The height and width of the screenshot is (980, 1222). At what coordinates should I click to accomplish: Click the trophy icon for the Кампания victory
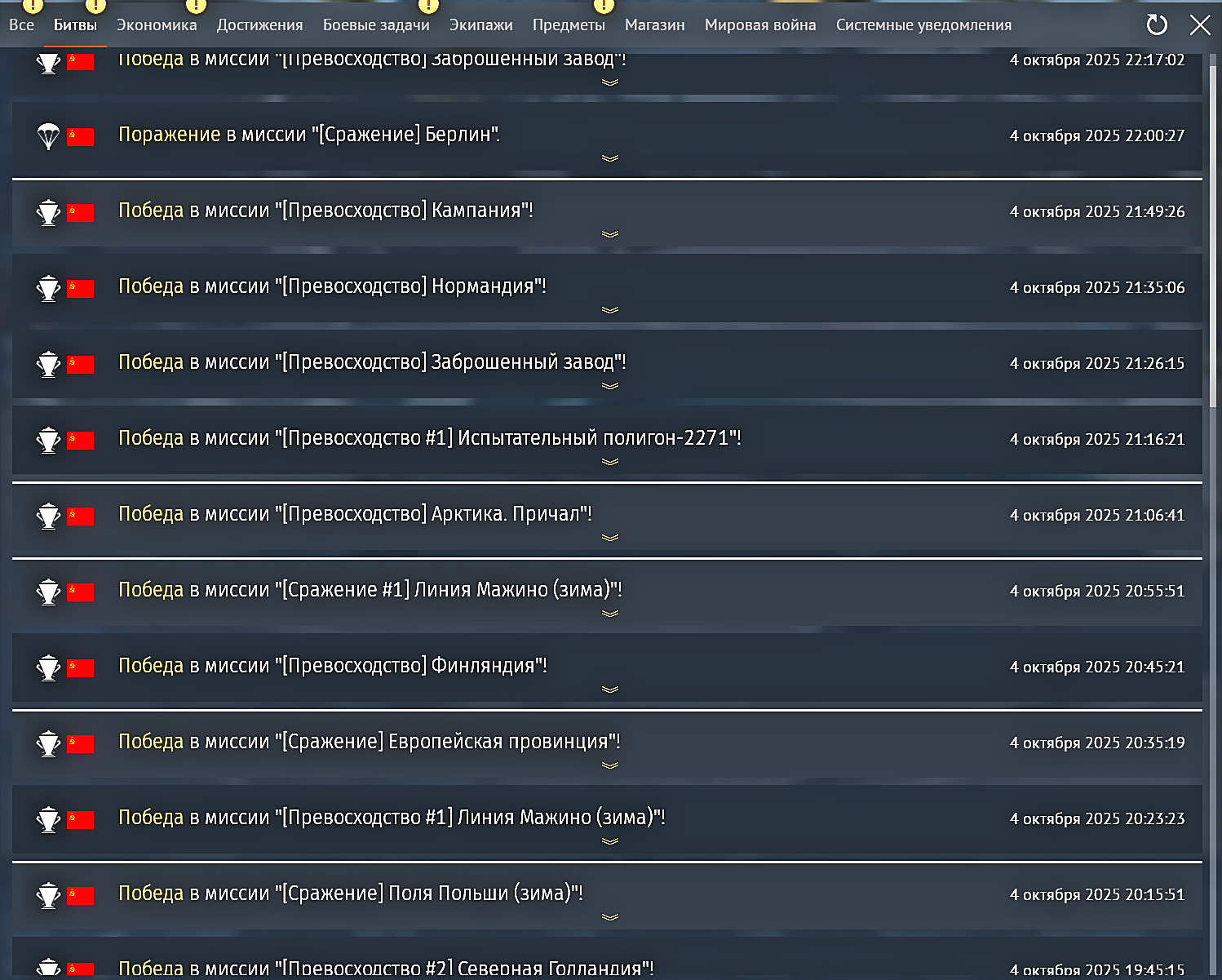pos(49,212)
